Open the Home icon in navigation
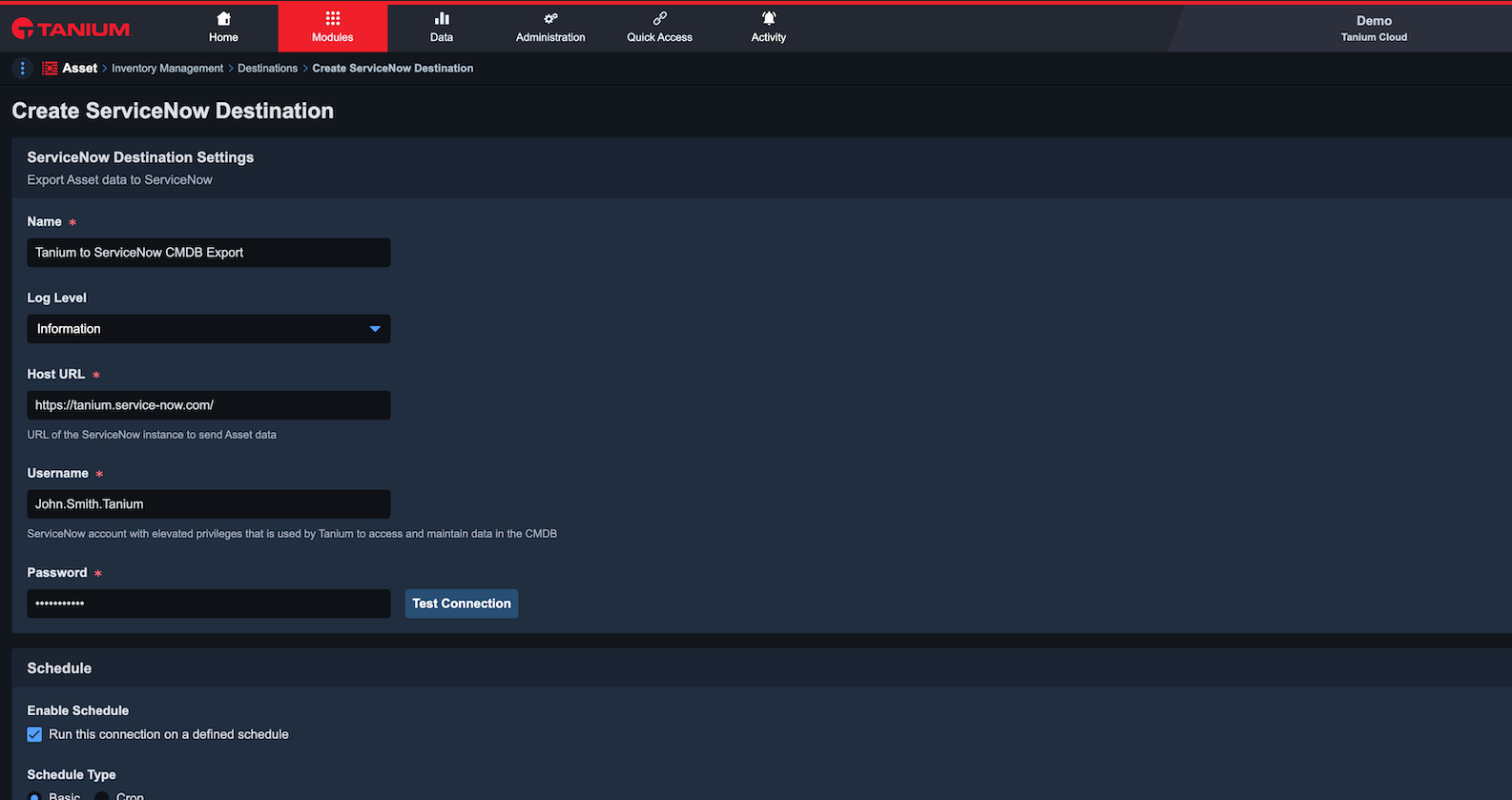1512x800 pixels. coord(223,18)
